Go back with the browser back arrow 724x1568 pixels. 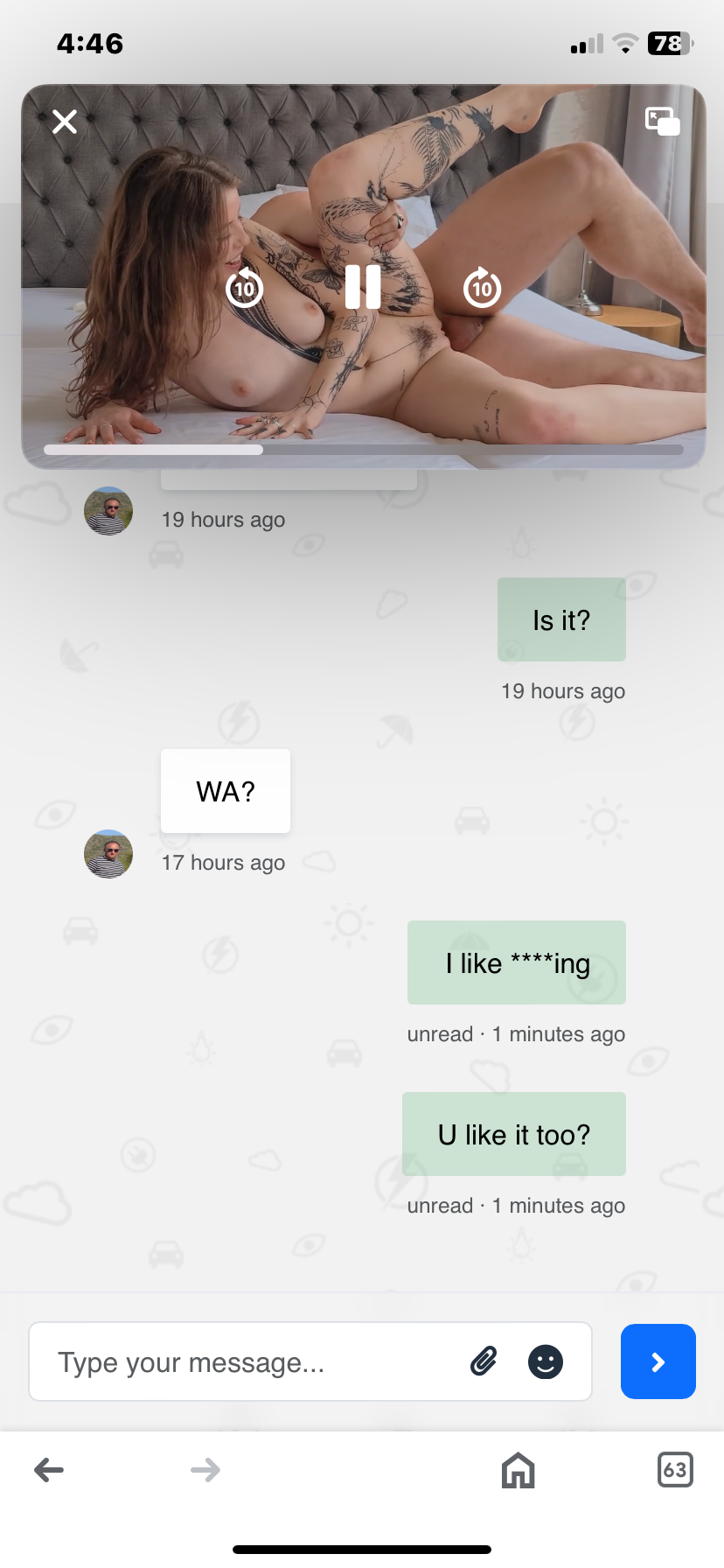click(49, 1470)
